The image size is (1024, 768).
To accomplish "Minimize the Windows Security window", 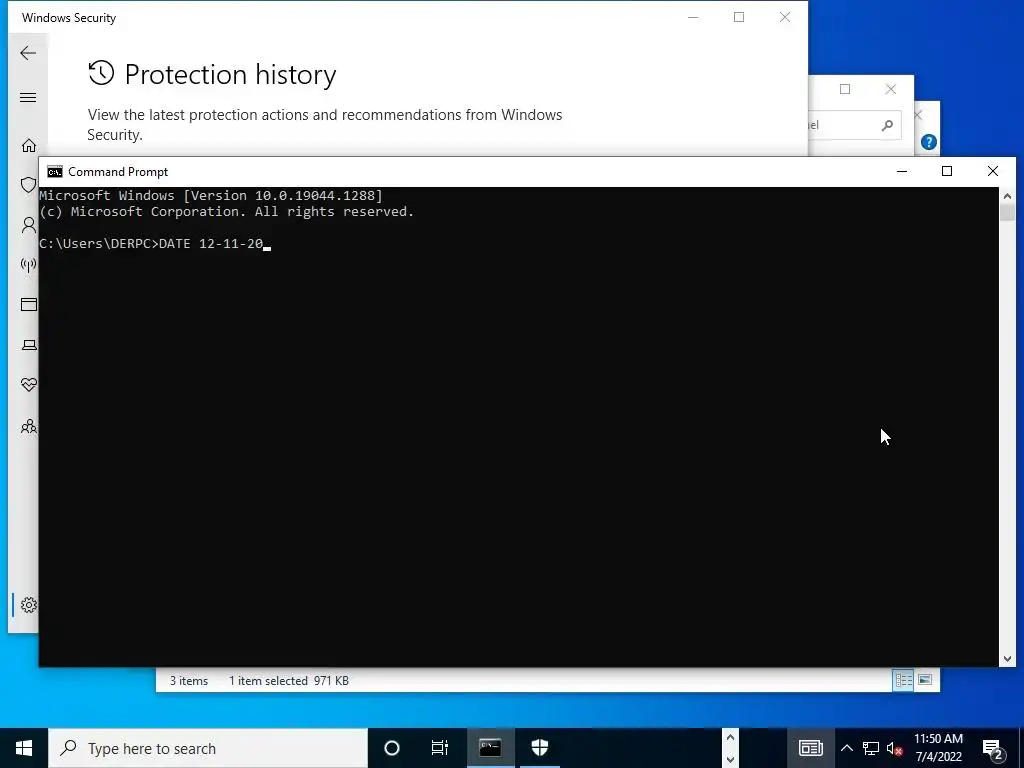I will (694, 17).
